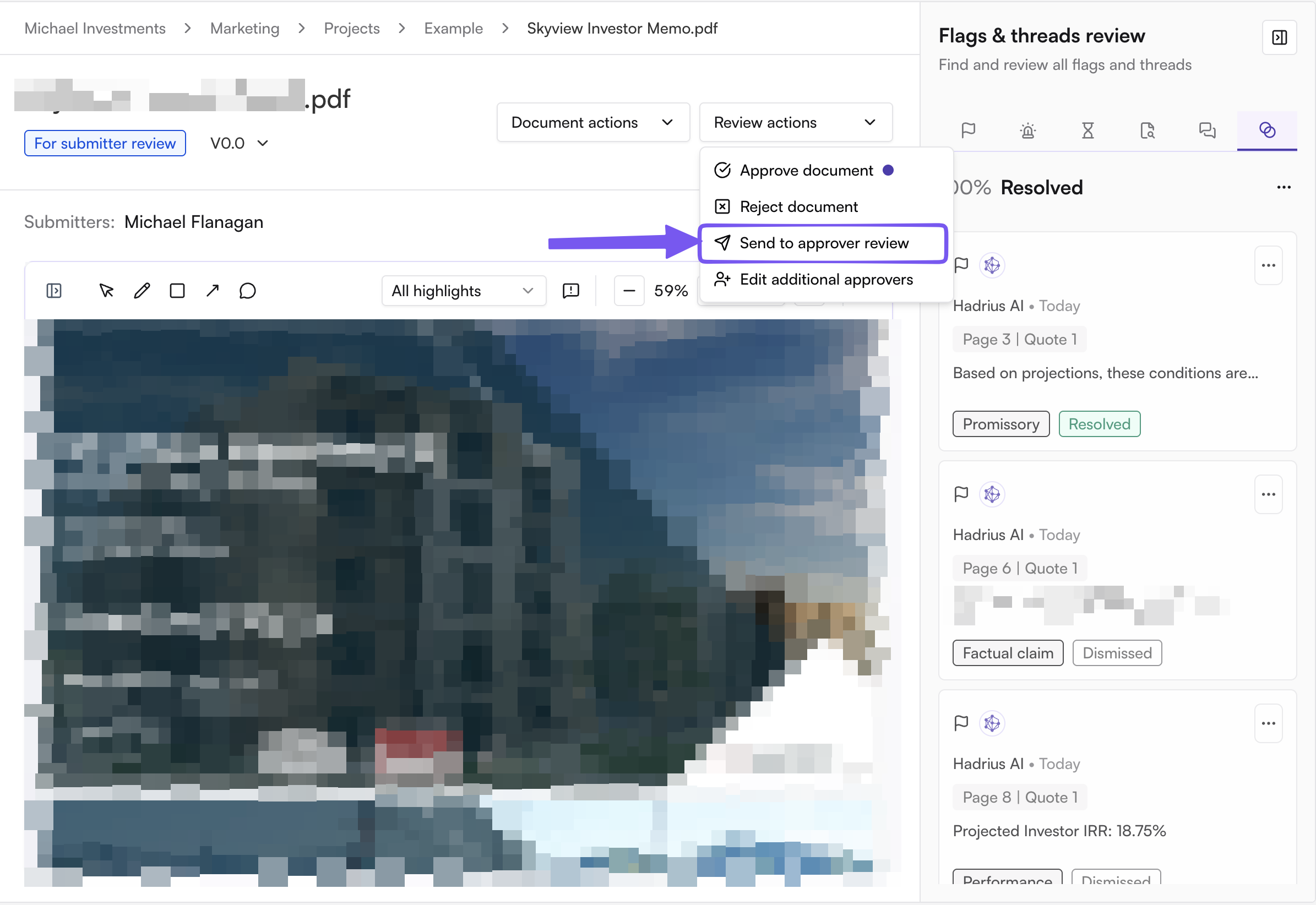Go to Michael Investments breadcrumb
Viewport: 1316px width, 905px height.
pos(95,29)
